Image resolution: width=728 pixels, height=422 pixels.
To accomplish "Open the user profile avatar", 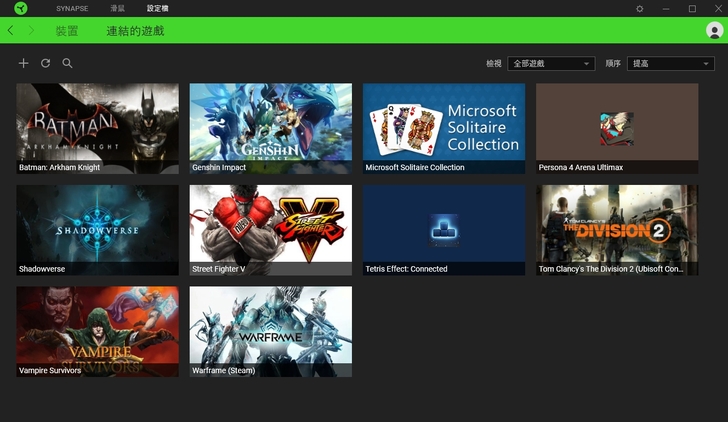I will coord(714,31).
